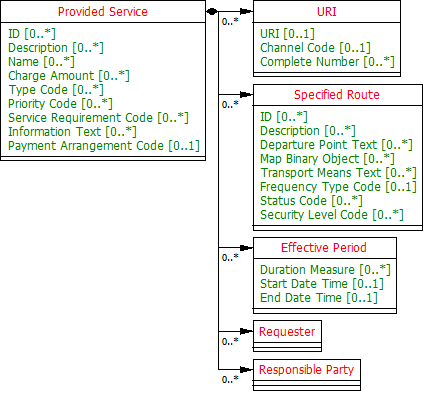This screenshot has width=424, height=404.
Task: Click the arrowhead pointing to Responsible Party
Action: click(x=246, y=369)
